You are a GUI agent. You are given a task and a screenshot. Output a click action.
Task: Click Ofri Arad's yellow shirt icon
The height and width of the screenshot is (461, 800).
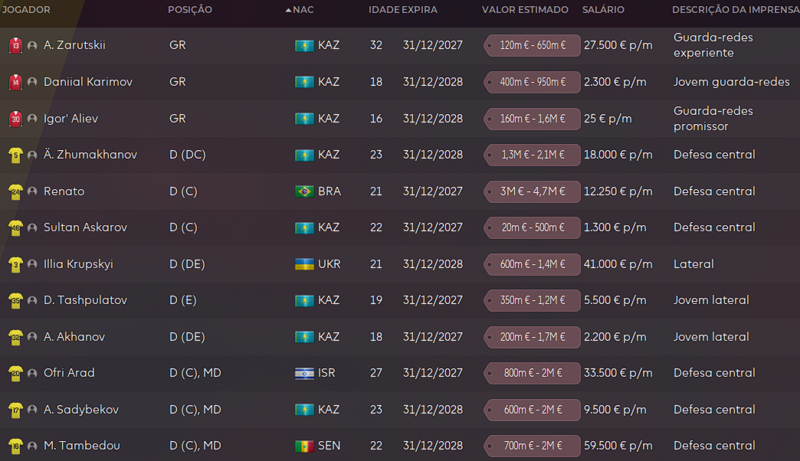(15, 373)
